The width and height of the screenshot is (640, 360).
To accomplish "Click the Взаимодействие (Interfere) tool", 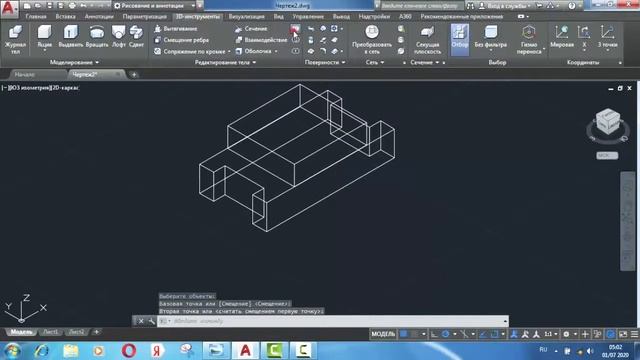I will point(261,40).
